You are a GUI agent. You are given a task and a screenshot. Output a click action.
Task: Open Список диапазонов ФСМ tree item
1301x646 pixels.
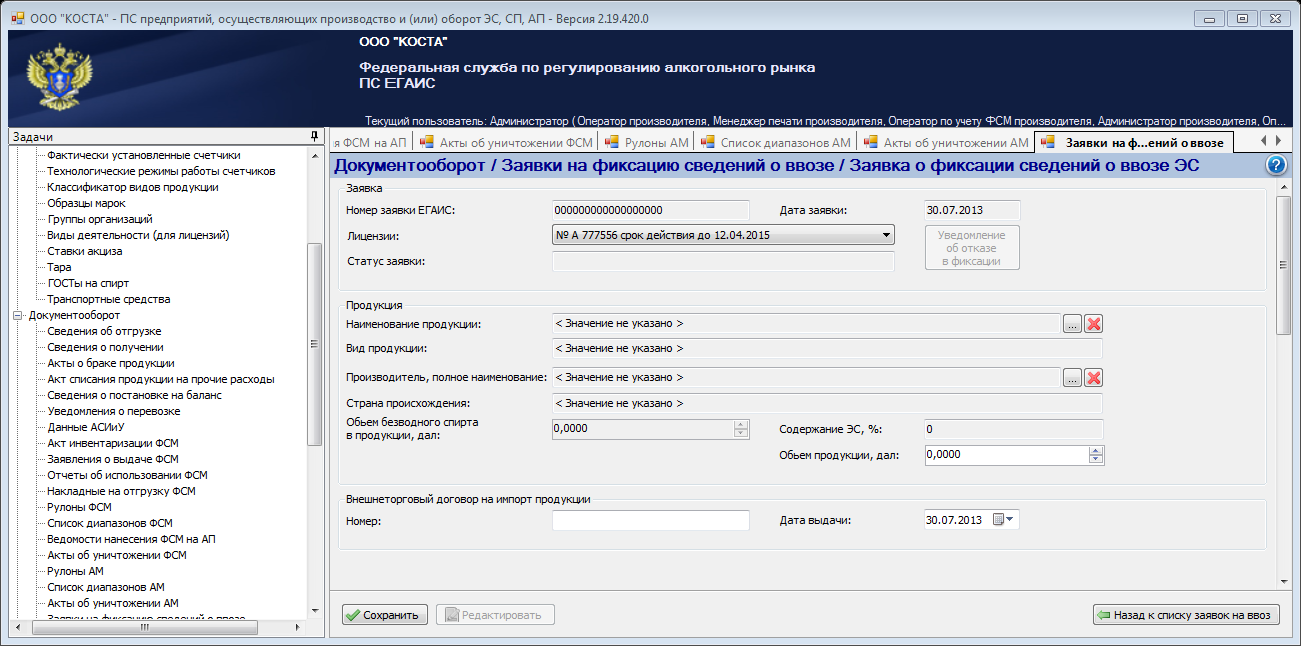click(x=110, y=523)
